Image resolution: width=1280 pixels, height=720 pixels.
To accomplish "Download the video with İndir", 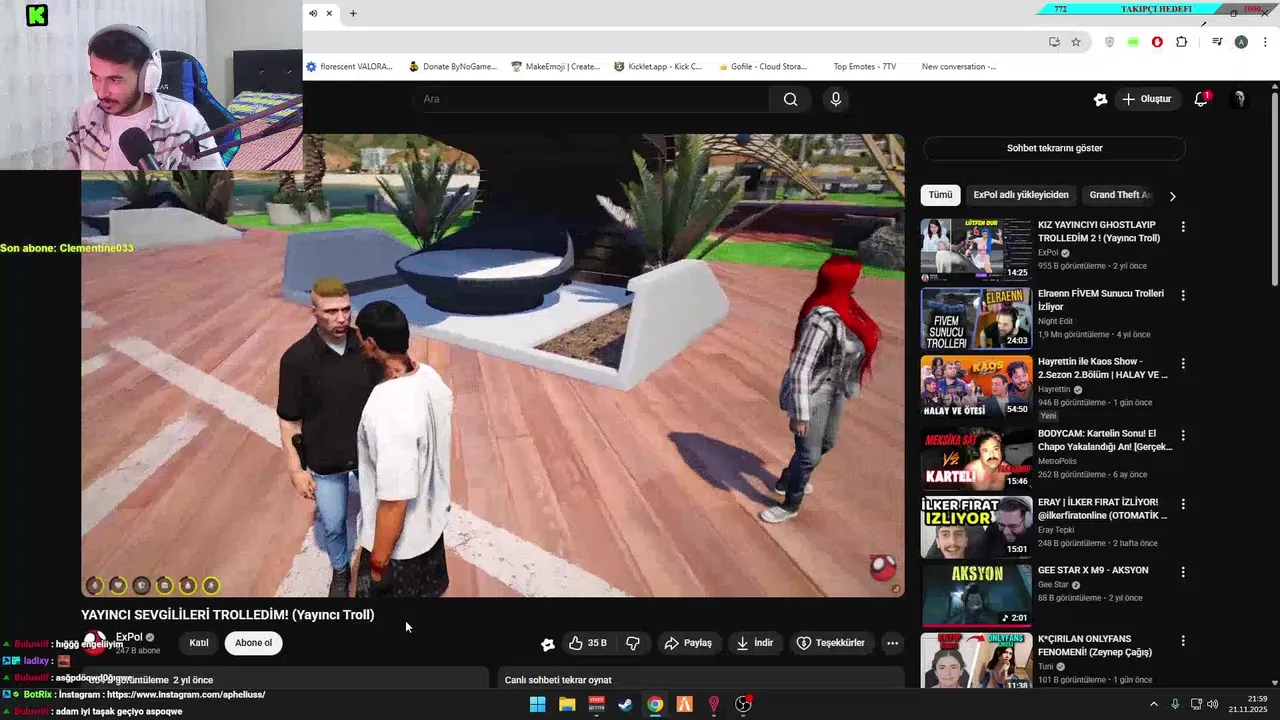I will (755, 643).
